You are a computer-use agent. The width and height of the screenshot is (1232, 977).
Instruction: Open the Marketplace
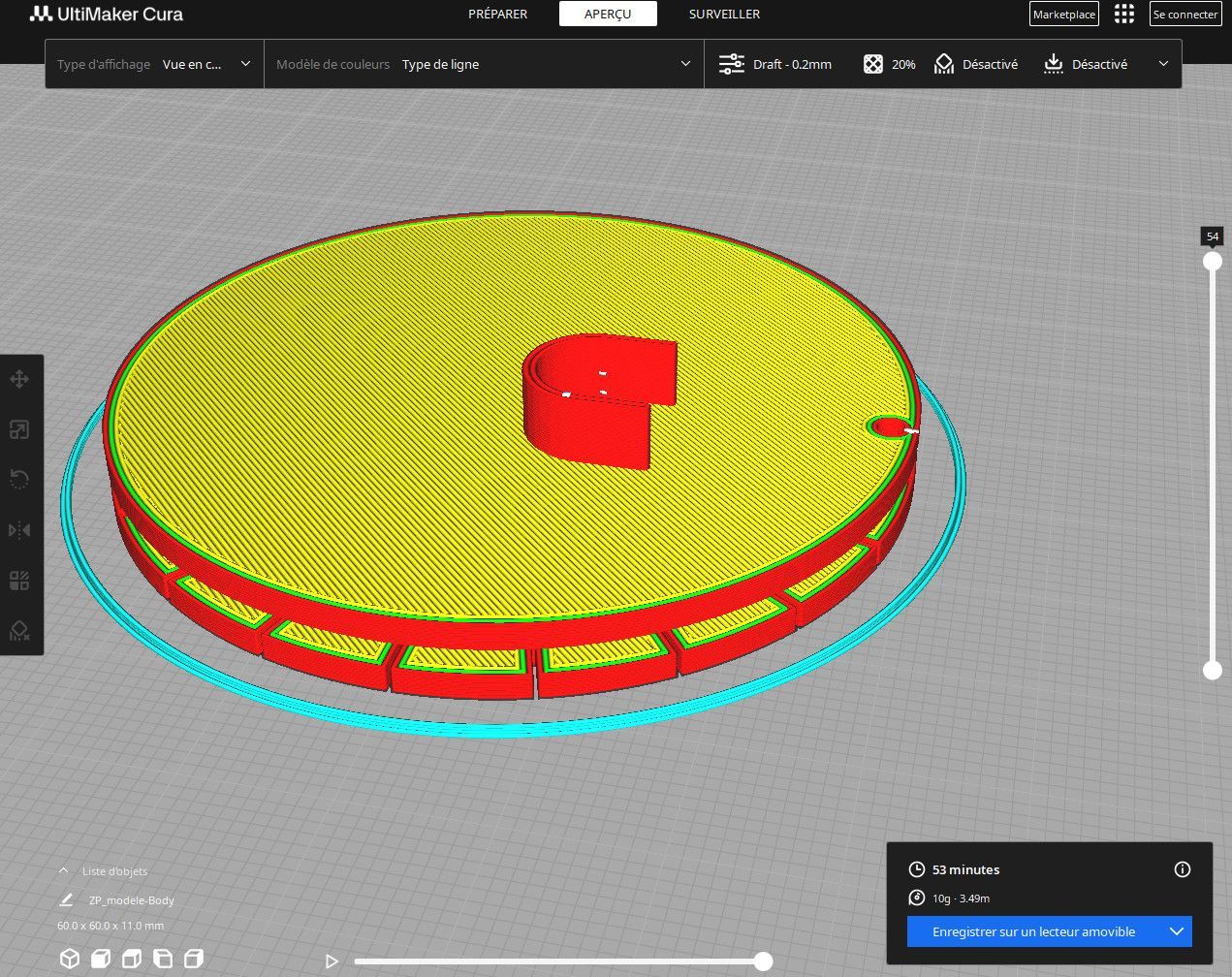point(1064,14)
